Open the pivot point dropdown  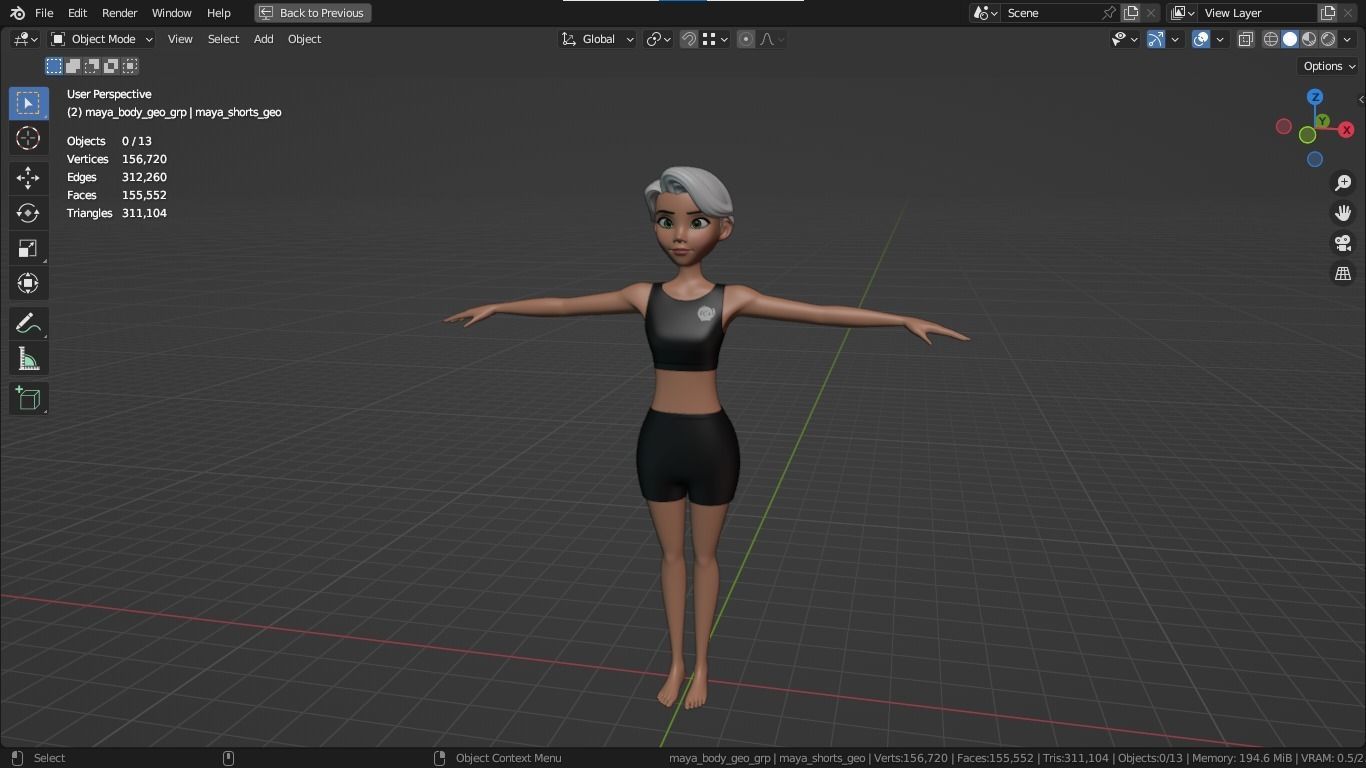(658, 39)
